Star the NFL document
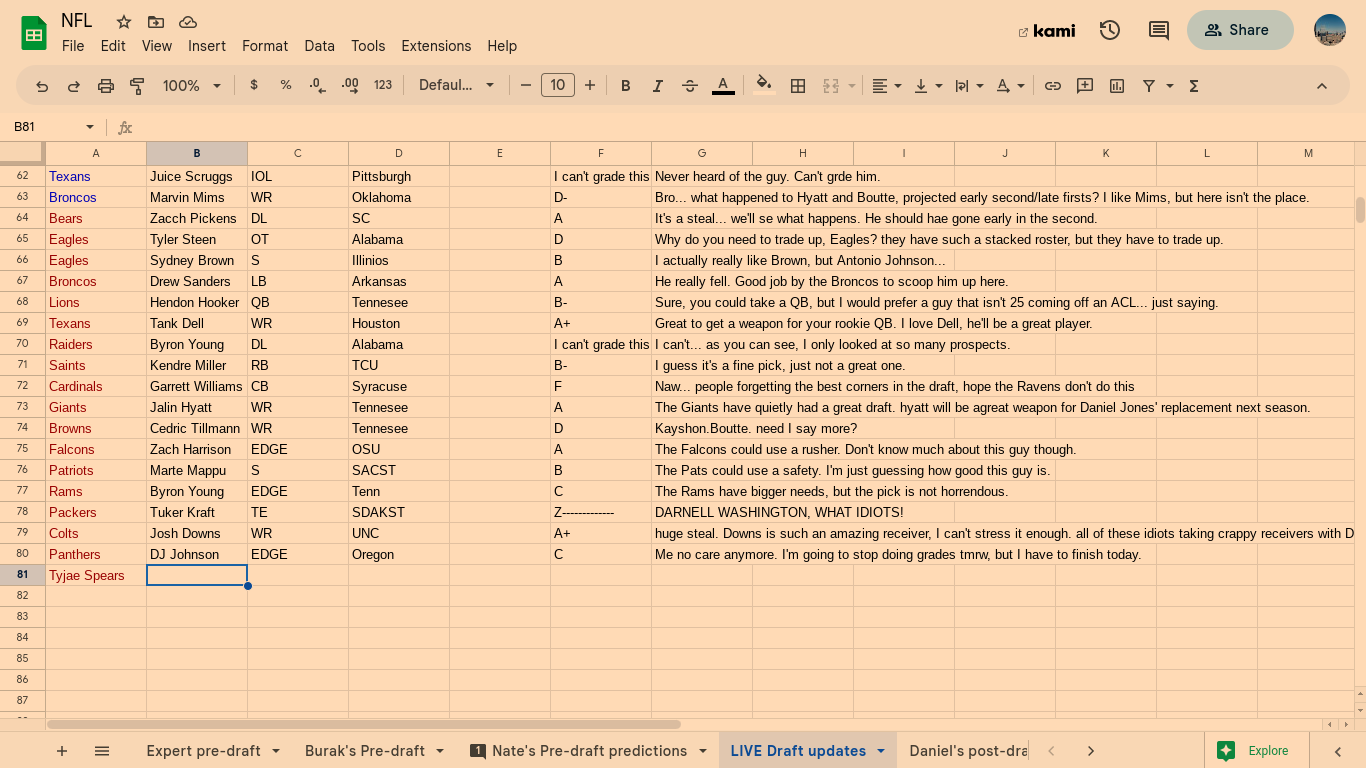 [124, 22]
